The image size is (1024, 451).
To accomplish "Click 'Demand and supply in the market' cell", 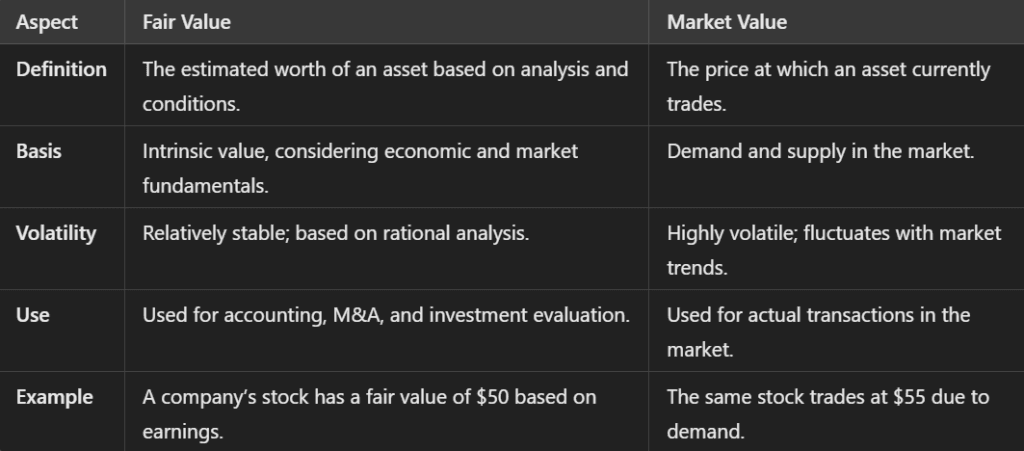I will (x=820, y=151).
